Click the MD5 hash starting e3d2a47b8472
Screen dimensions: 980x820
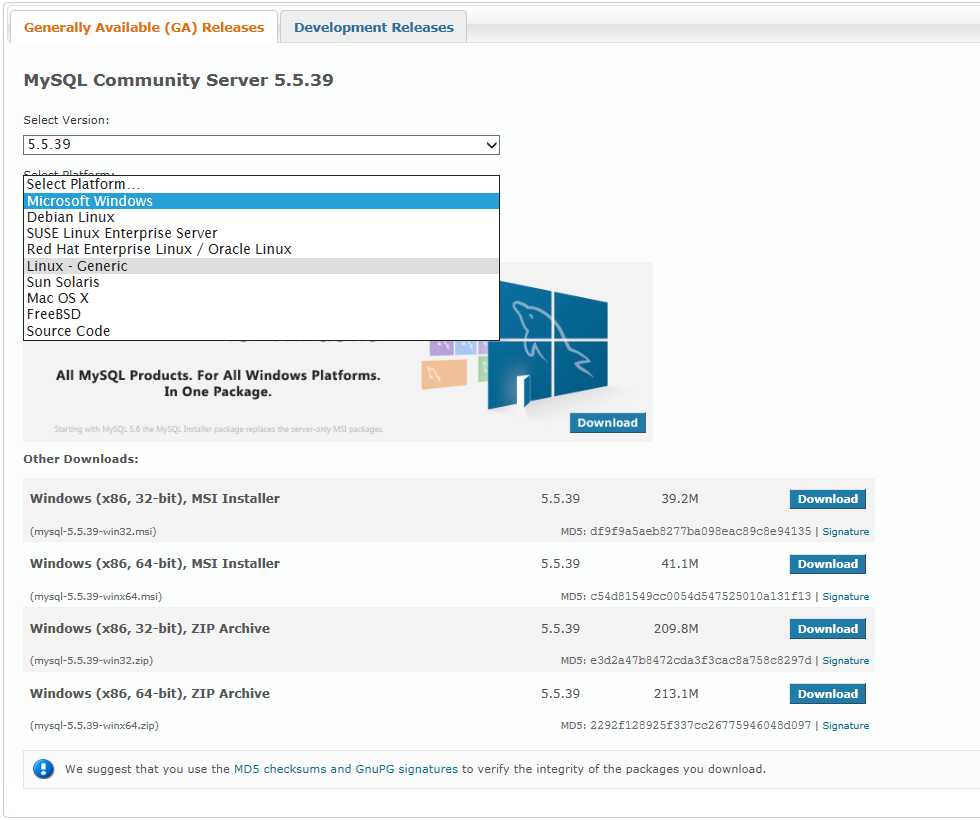tap(701, 660)
